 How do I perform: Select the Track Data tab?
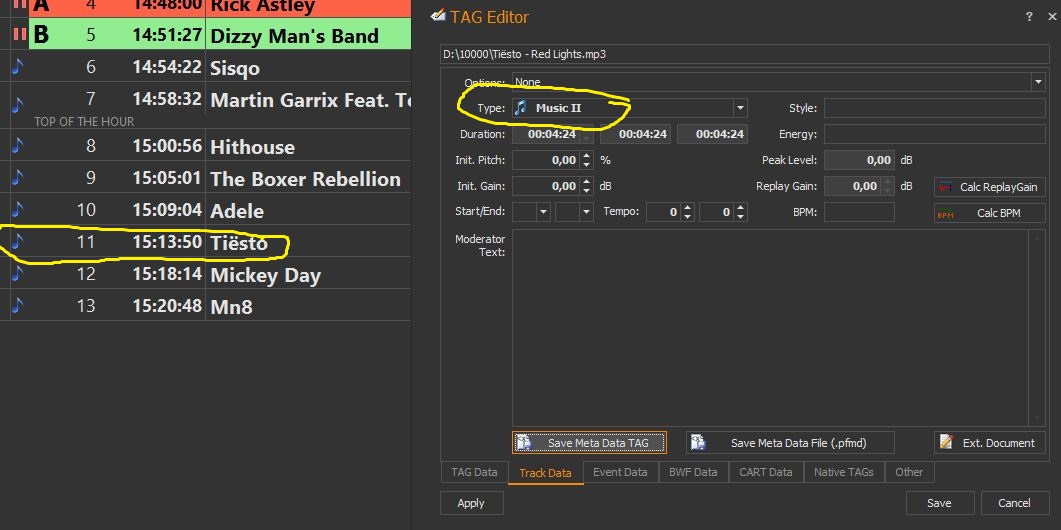click(x=545, y=472)
